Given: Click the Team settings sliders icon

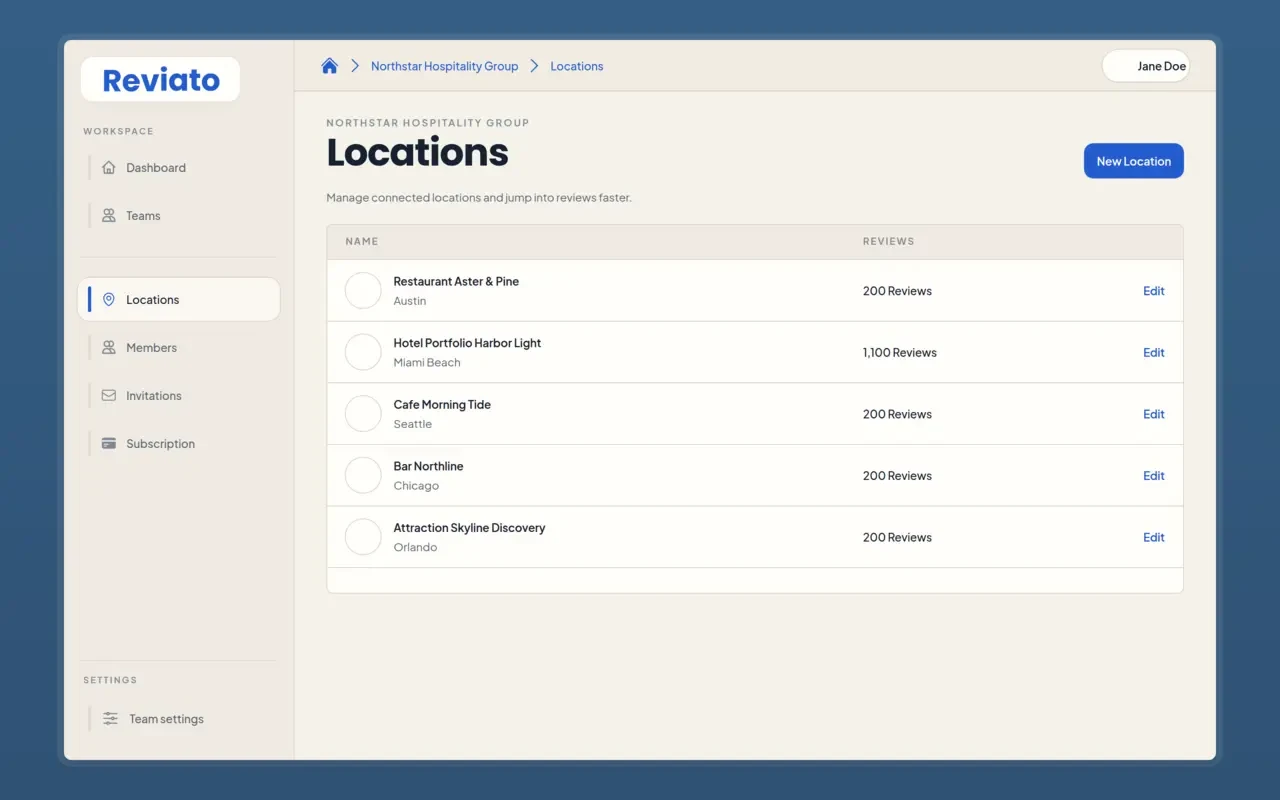Looking at the screenshot, I should 110,719.
